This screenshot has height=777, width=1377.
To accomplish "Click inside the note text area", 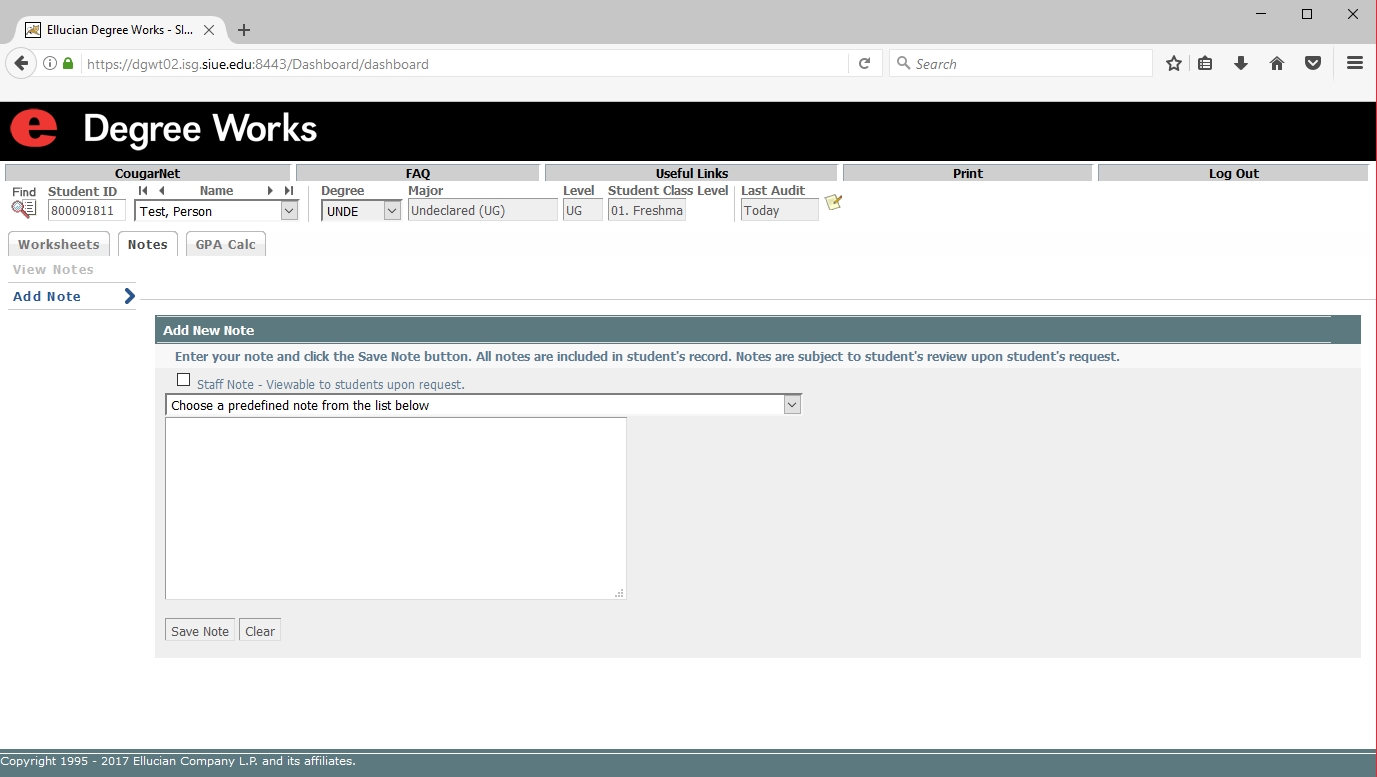I will 395,508.
